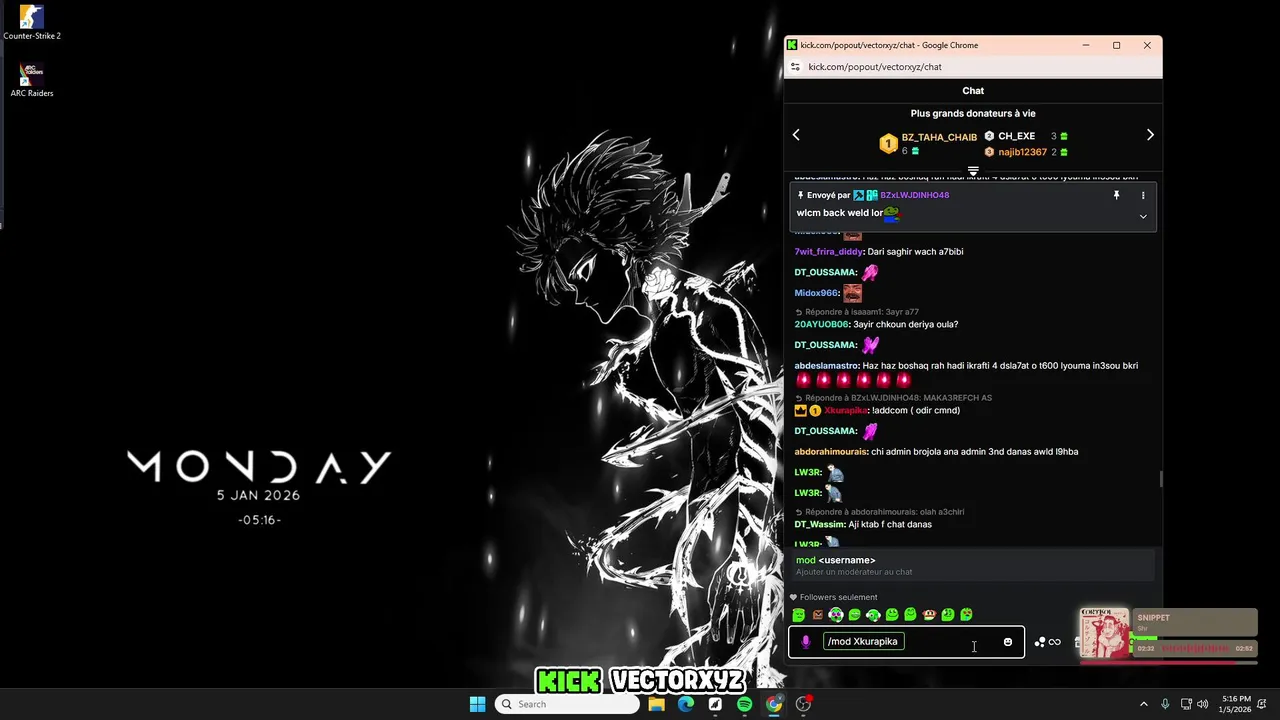Insert the last crying green quick emote
This screenshot has width=1280, height=720.
[966, 615]
